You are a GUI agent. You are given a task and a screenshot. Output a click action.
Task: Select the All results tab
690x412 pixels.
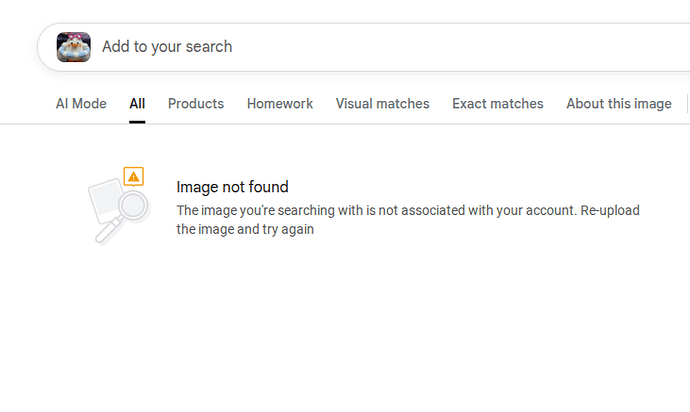[x=137, y=104]
